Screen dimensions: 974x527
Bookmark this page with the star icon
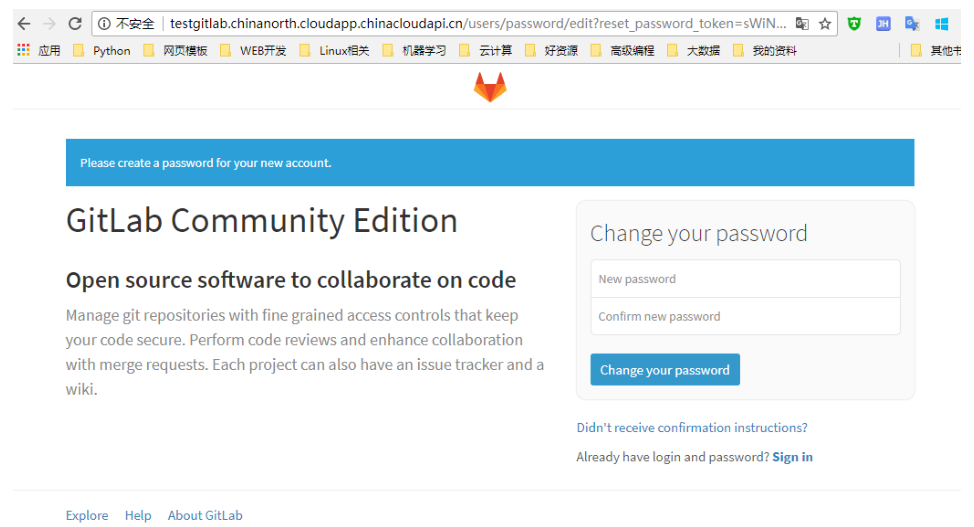click(x=825, y=24)
